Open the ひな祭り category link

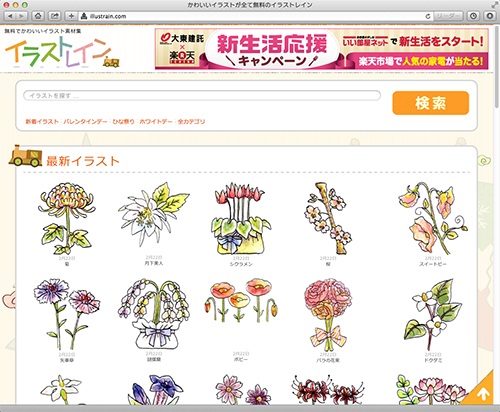(x=123, y=122)
